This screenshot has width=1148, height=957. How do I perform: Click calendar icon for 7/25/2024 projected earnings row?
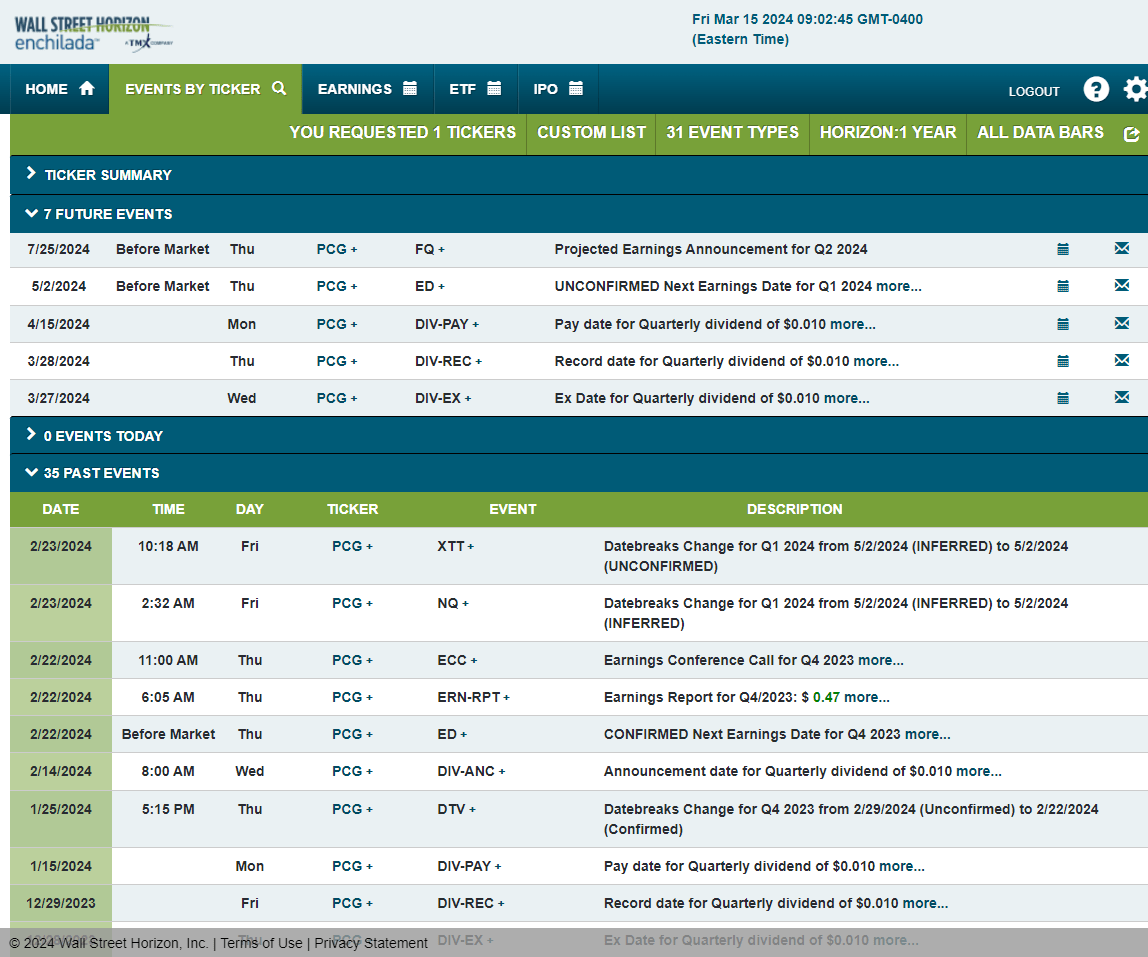[x=1063, y=249]
